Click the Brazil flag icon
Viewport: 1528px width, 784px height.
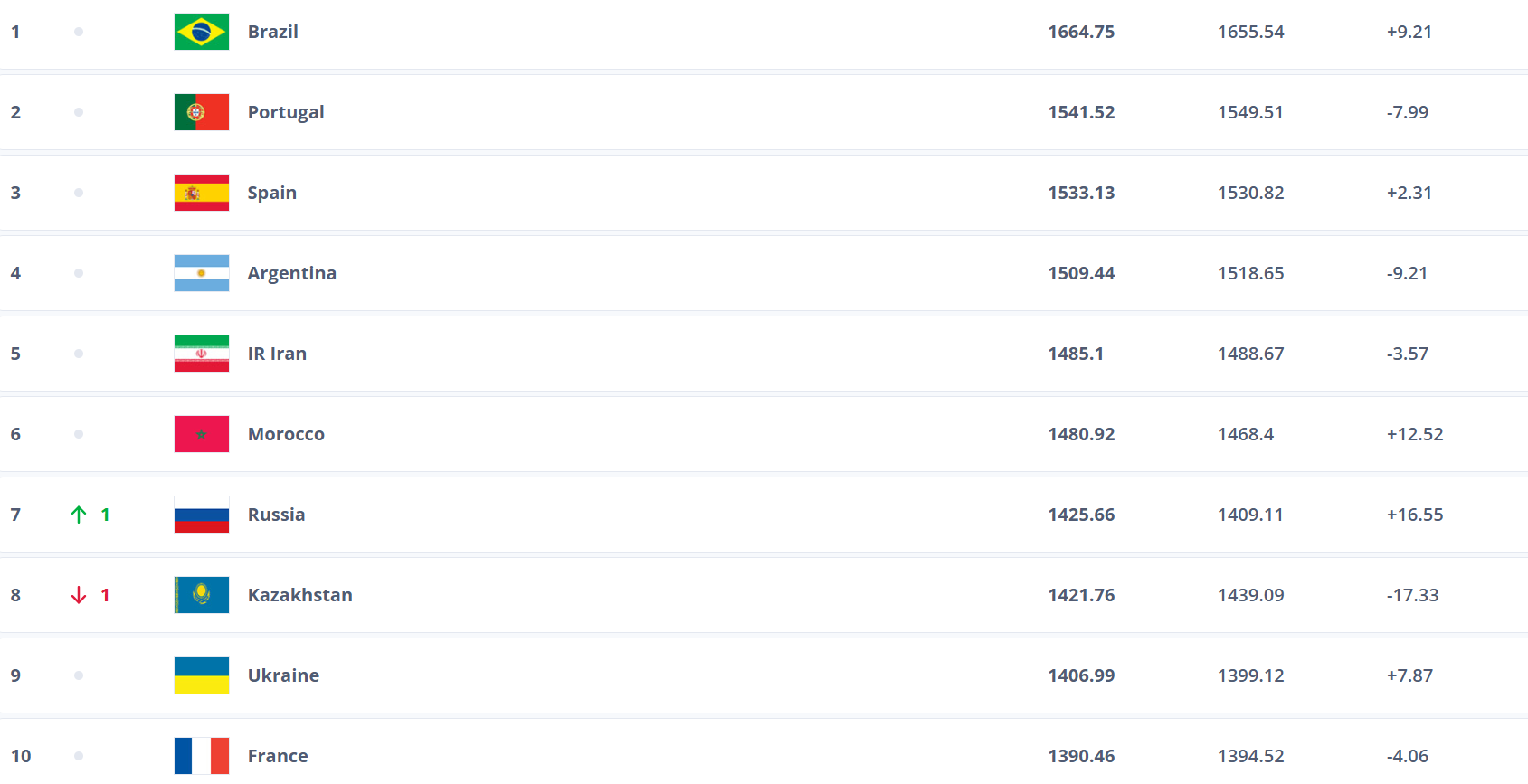201,32
